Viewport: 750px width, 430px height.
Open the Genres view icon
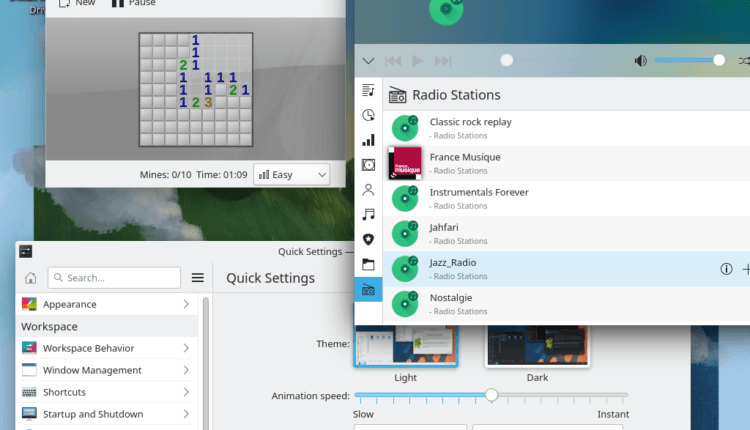click(x=368, y=239)
